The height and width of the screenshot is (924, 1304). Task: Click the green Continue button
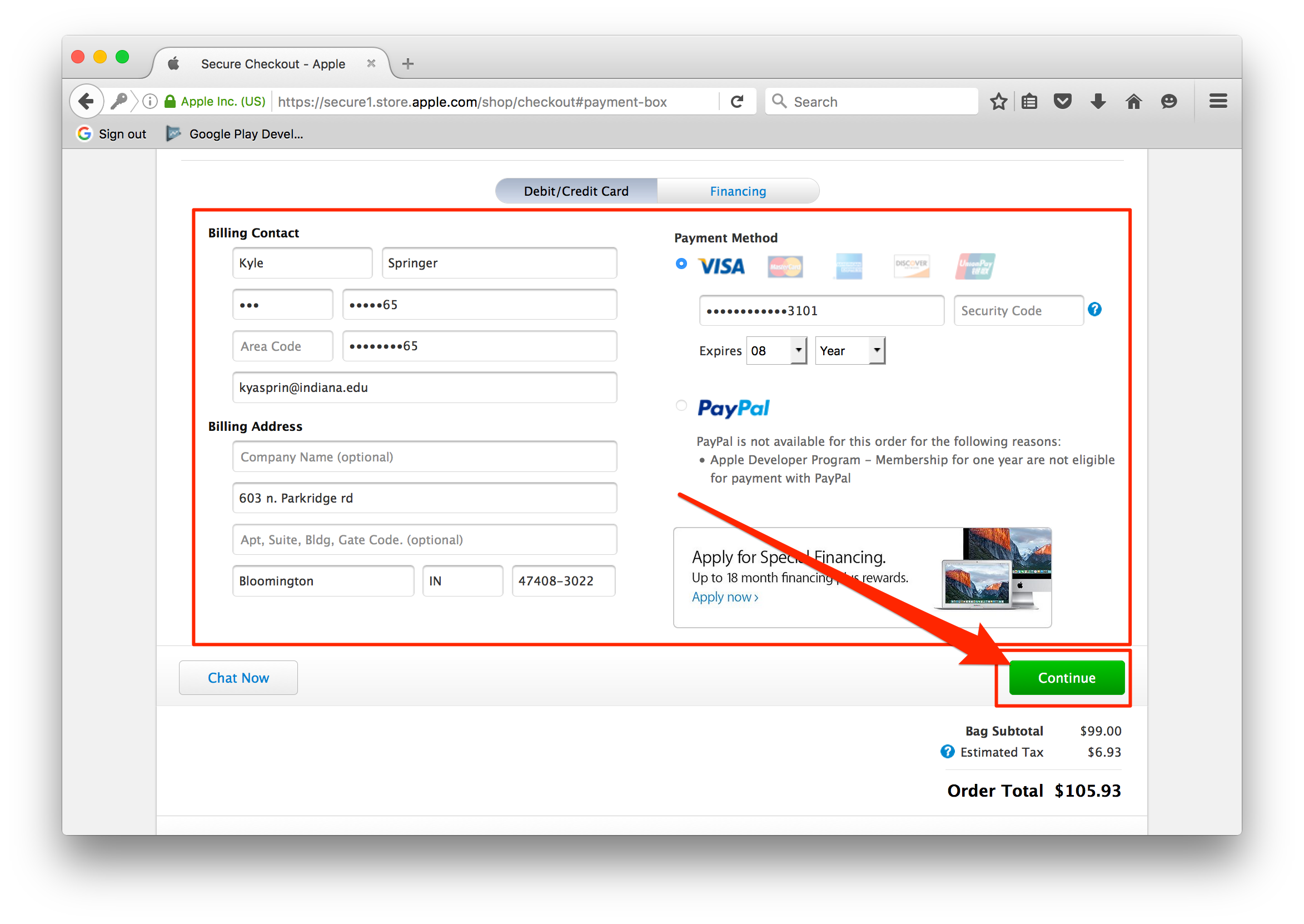[x=1066, y=678]
